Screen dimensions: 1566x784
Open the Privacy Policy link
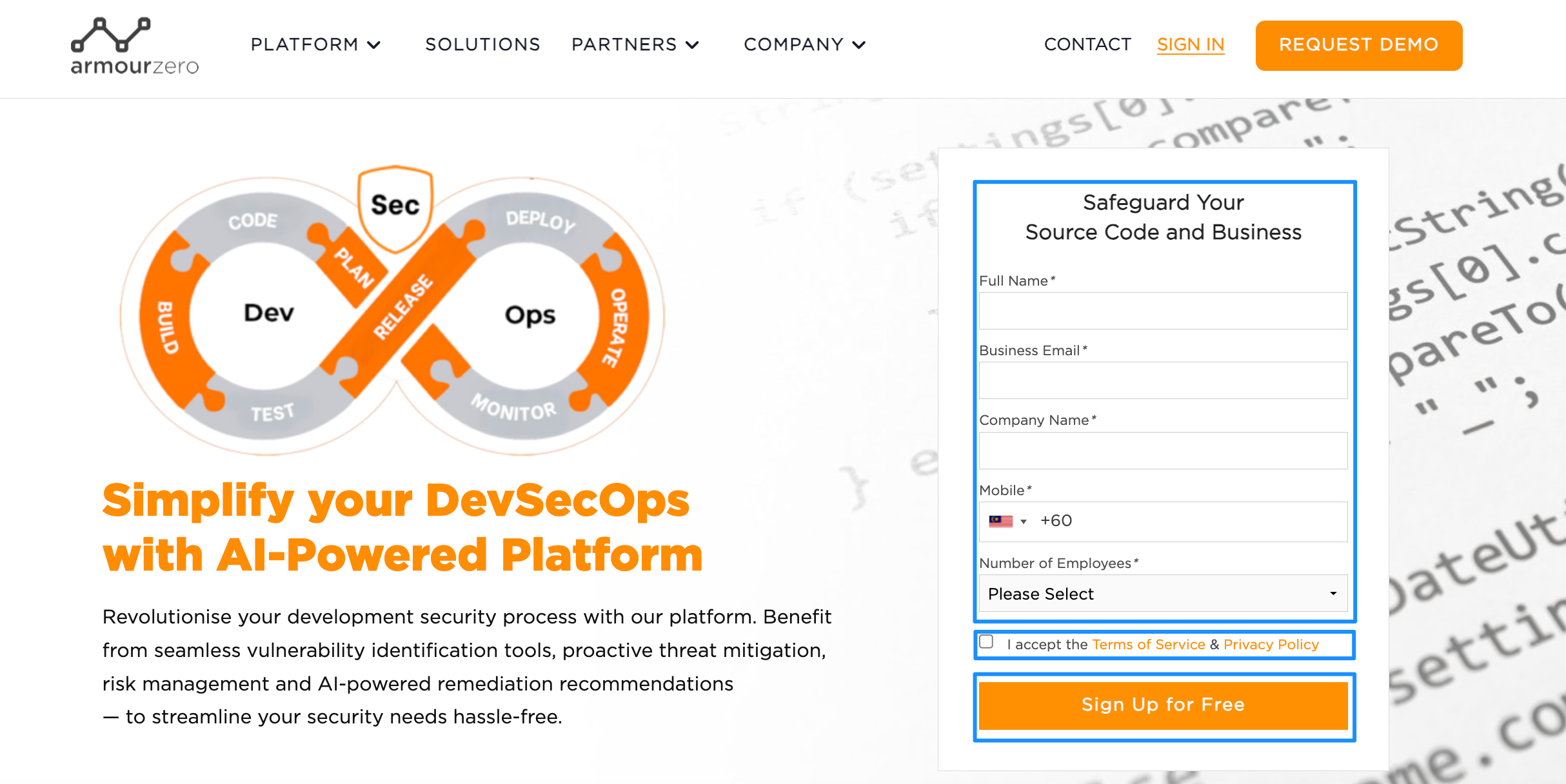tap(1271, 645)
